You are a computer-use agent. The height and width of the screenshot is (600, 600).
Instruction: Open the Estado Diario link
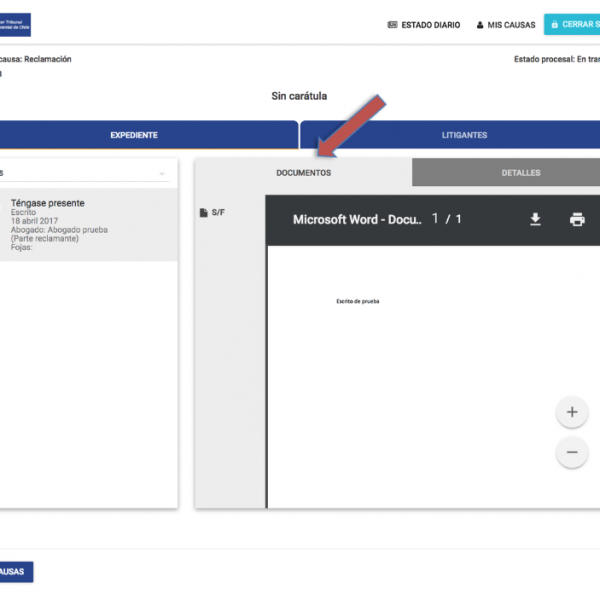pos(430,25)
